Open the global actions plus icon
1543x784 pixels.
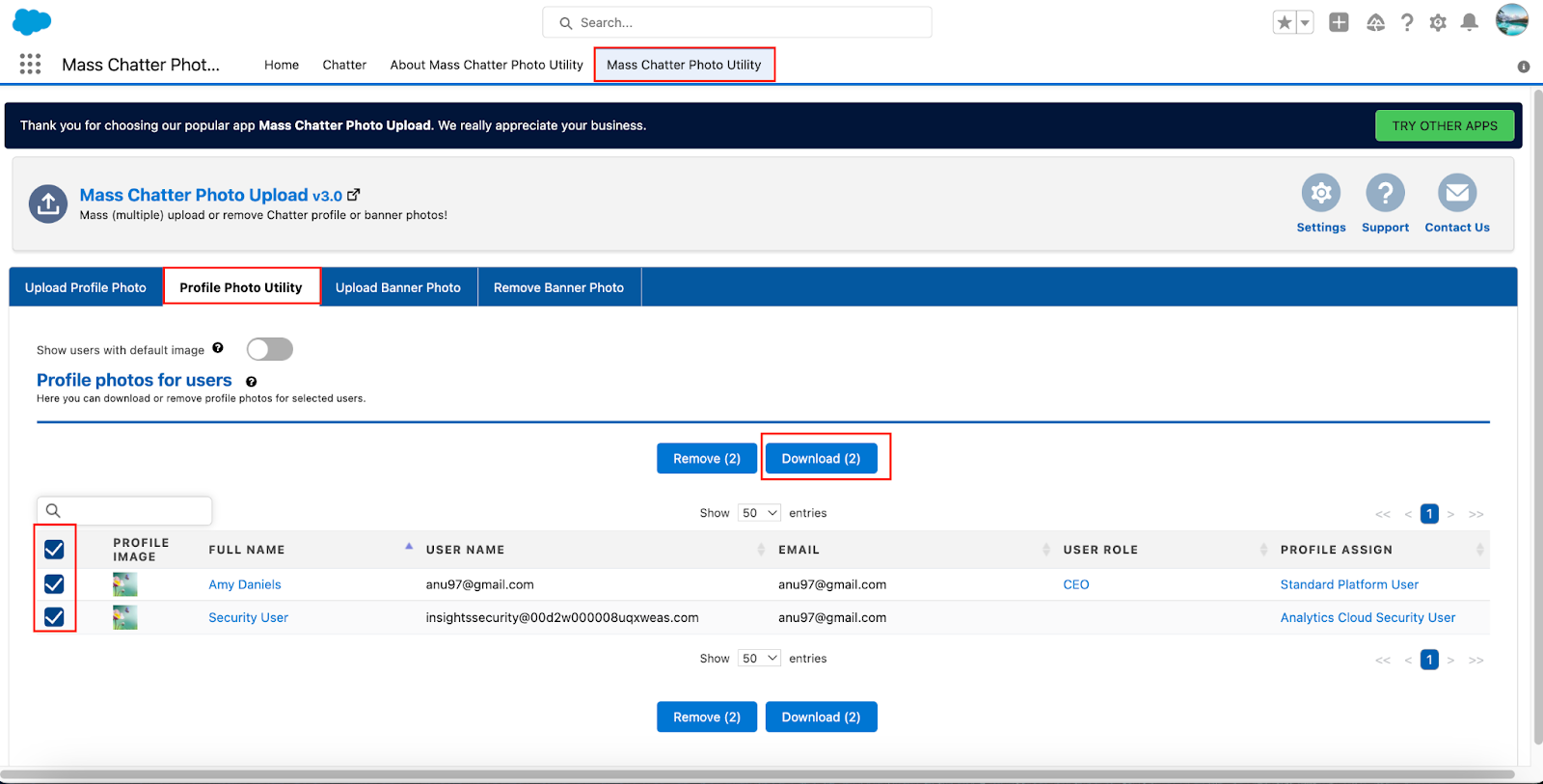click(1339, 22)
